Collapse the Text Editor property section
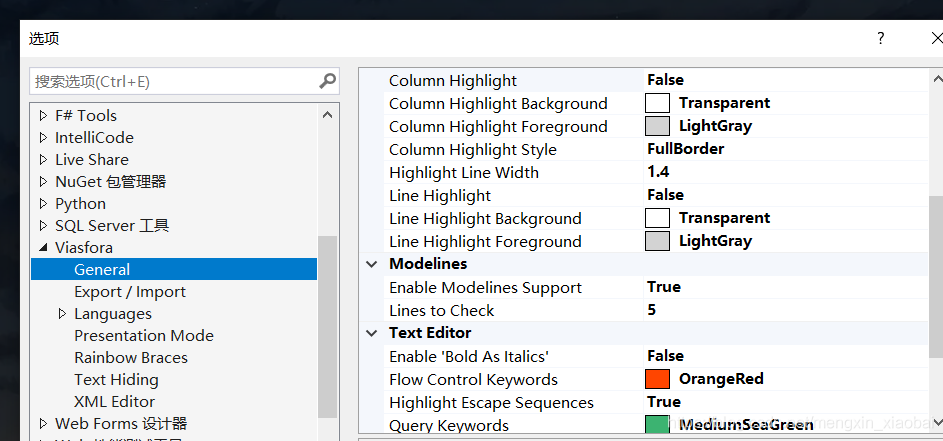This screenshot has width=943, height=441. click(372, 333)
